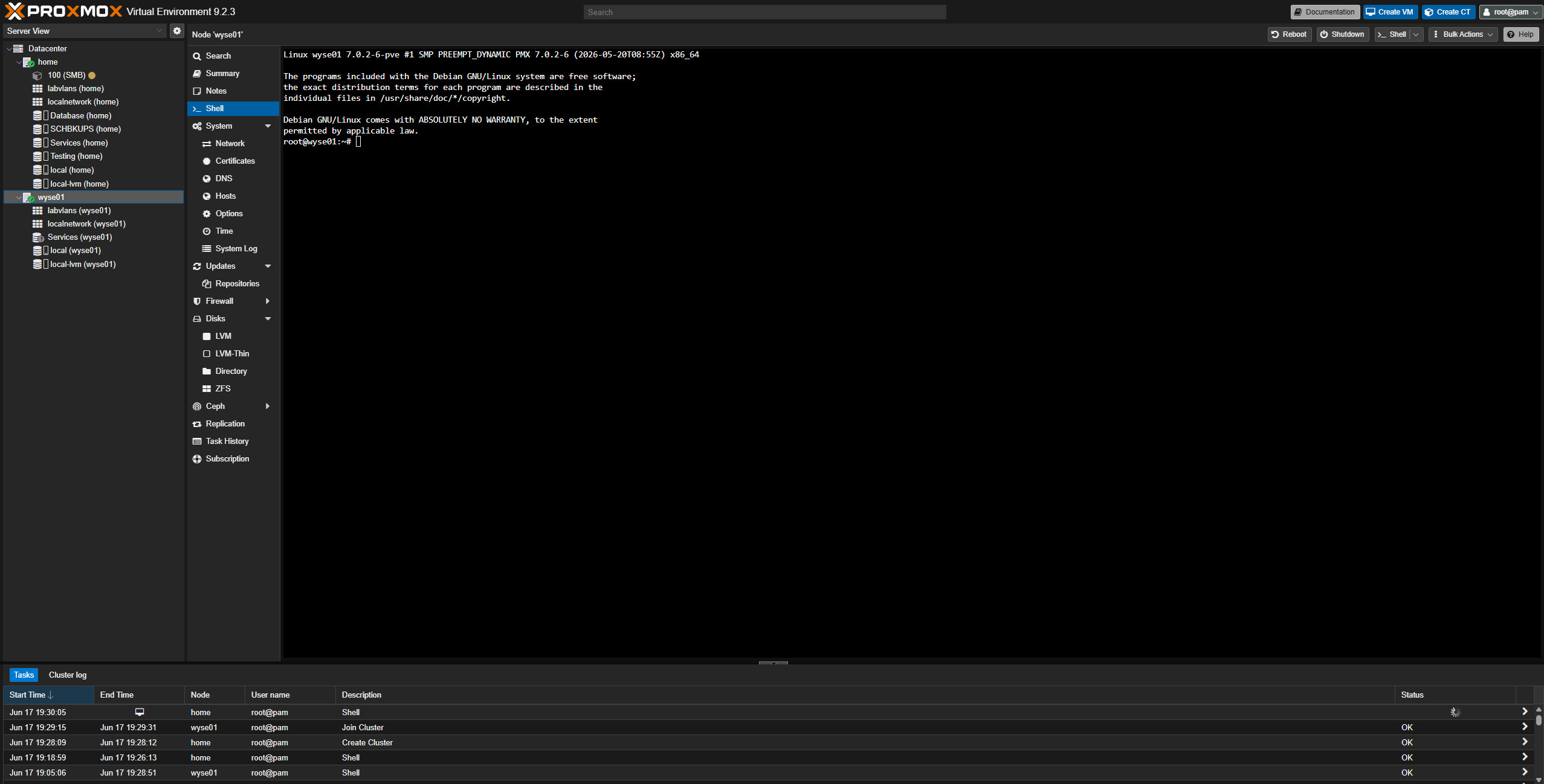The image size is (1544, 784).
Task: Click the Shutdown button
Action: pyautogui.click(x=1342, y=34)
